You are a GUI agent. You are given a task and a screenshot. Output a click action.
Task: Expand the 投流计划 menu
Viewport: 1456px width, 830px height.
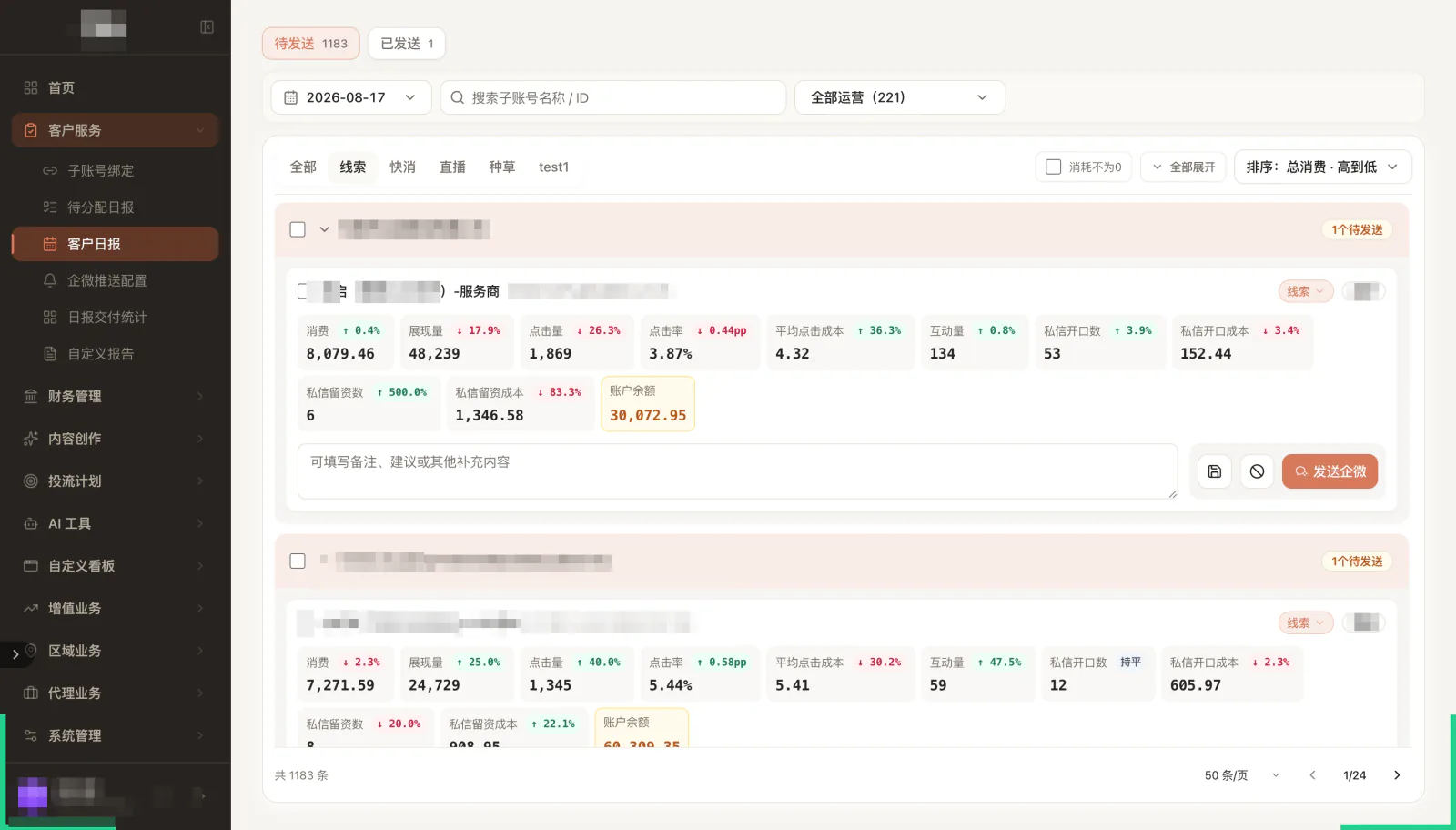[x=115, y=481]
